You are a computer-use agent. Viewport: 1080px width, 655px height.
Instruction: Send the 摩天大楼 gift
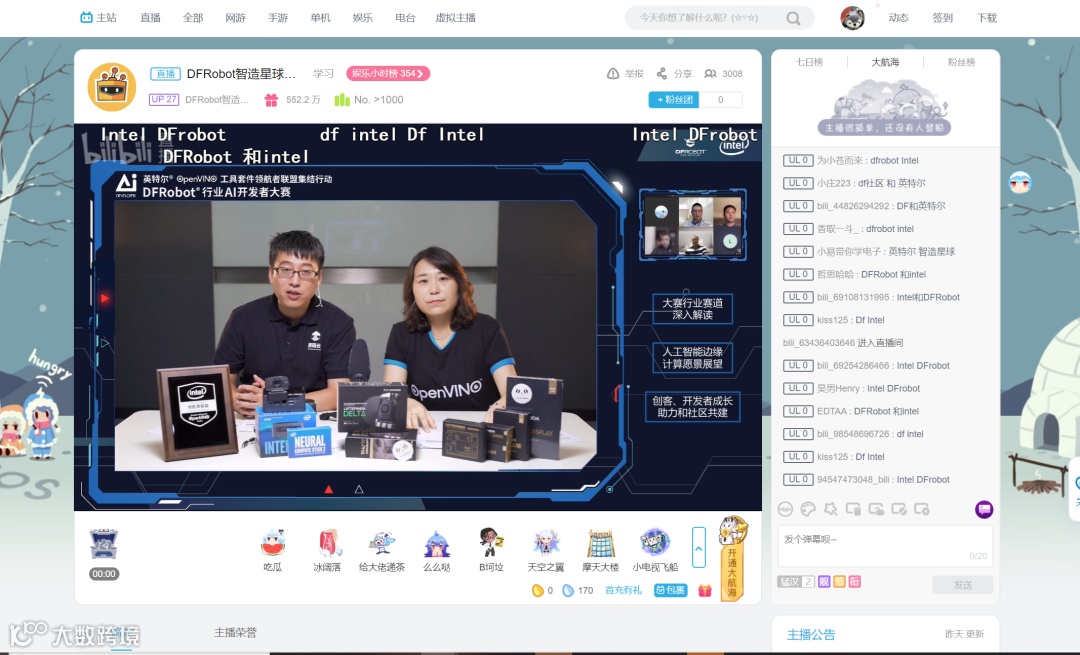point(601,551)
